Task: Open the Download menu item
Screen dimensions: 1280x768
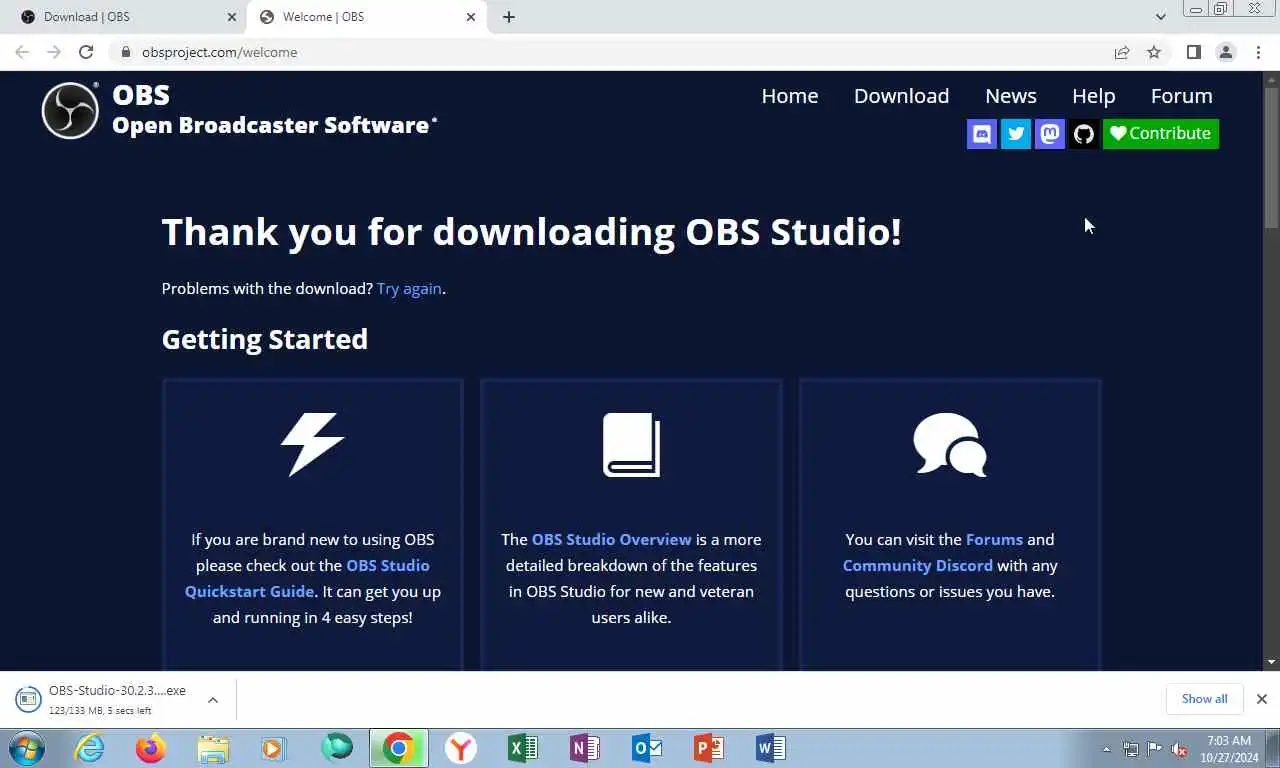Action: [901, 96]
